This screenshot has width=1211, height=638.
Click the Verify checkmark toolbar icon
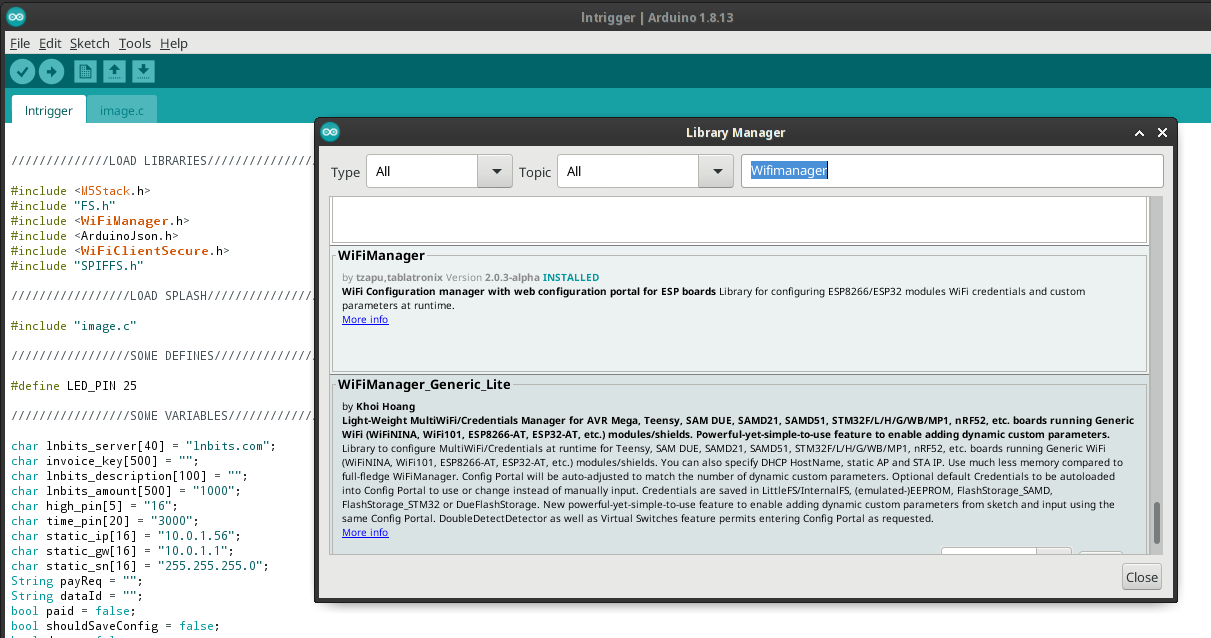coord(22,71)
